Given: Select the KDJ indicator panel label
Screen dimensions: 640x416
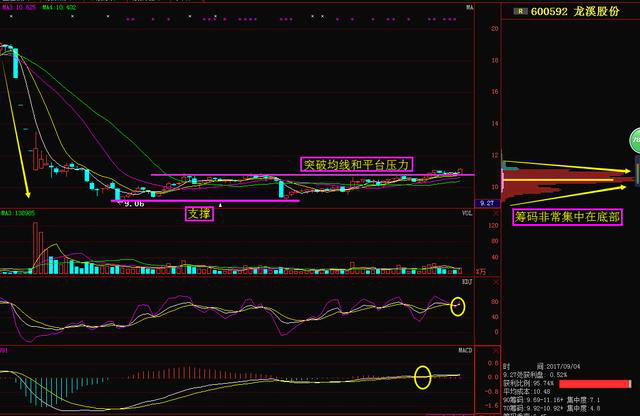Looking at the screenshot, I should [466, 283].
